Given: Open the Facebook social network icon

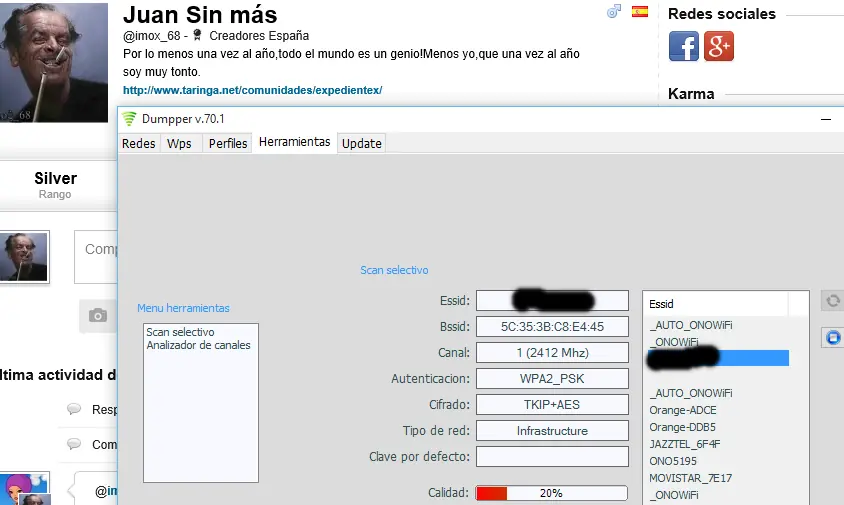Looking at the screenshot, I should pos(684,46).
